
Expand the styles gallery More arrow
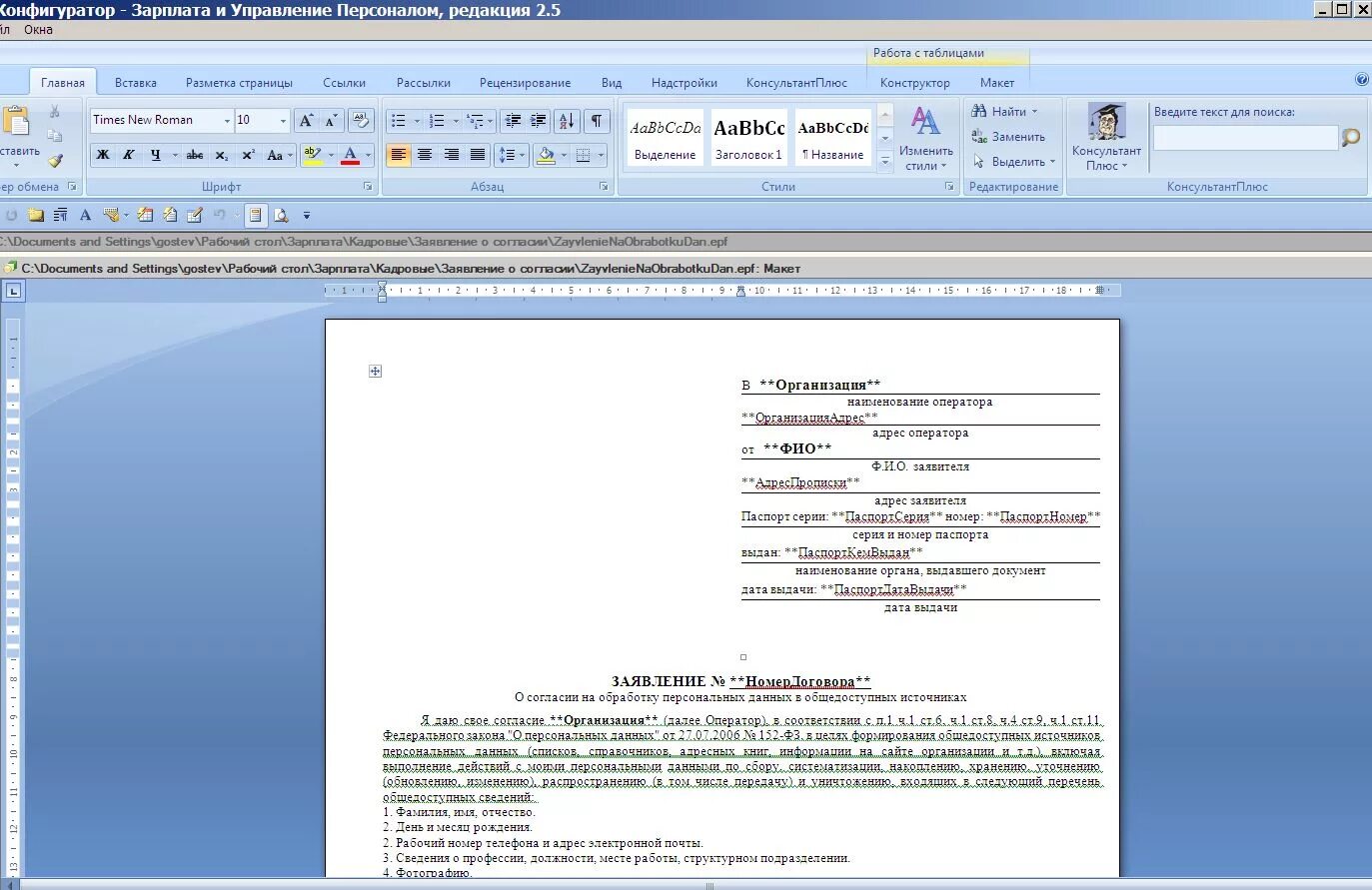(x=884, y=161)
